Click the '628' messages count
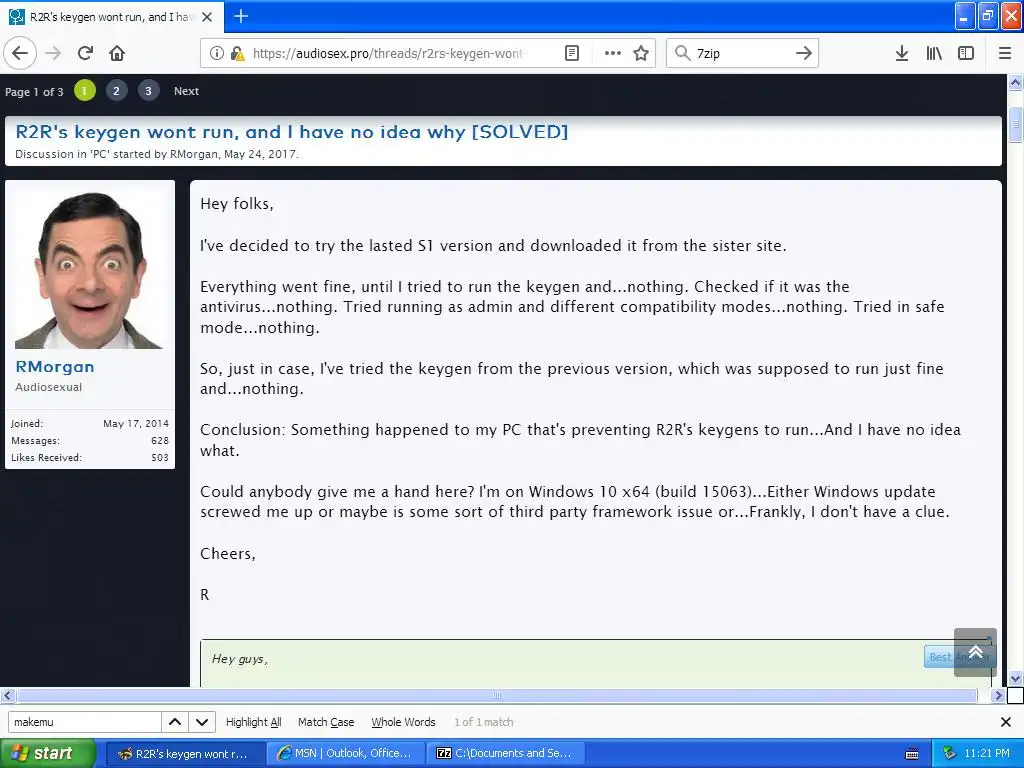The height and width of the screenshot is (768, 1024). 160,440
